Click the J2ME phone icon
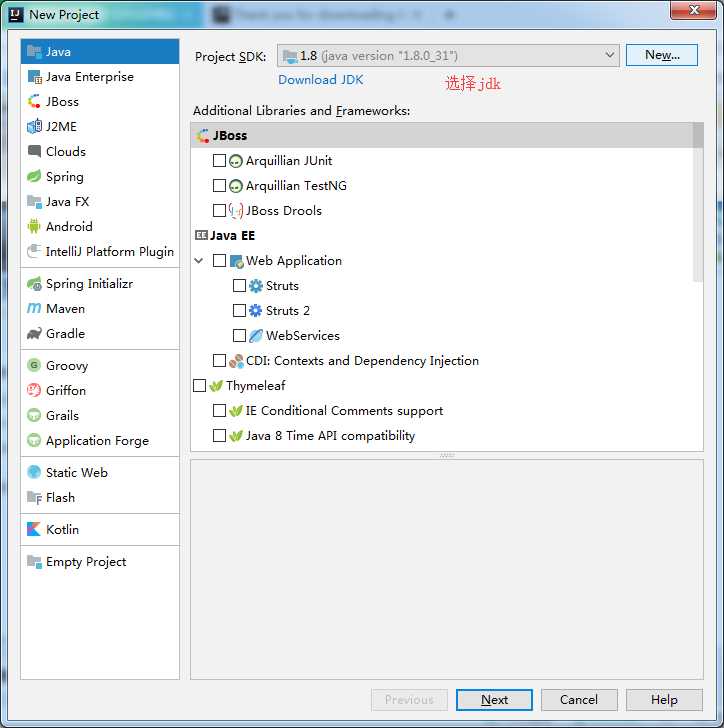The width and height of the screenshot is (724, 728). click(x=34, y=126)
